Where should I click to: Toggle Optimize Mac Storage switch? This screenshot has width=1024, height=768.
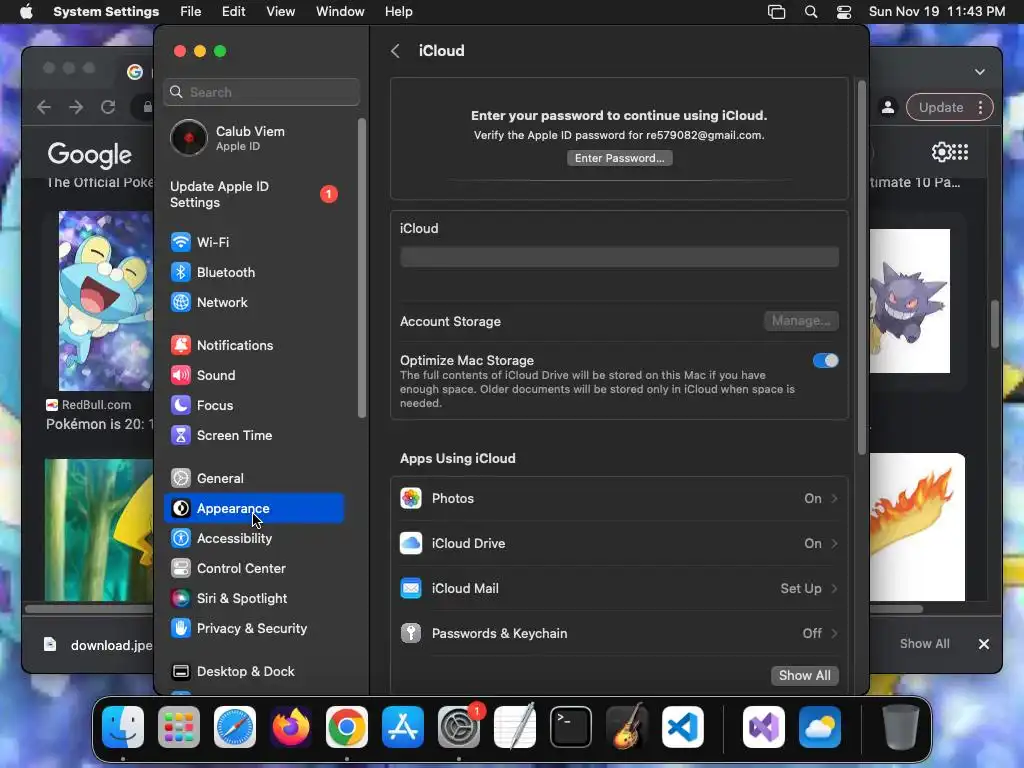pyautogui.click(x=825, y=360)
